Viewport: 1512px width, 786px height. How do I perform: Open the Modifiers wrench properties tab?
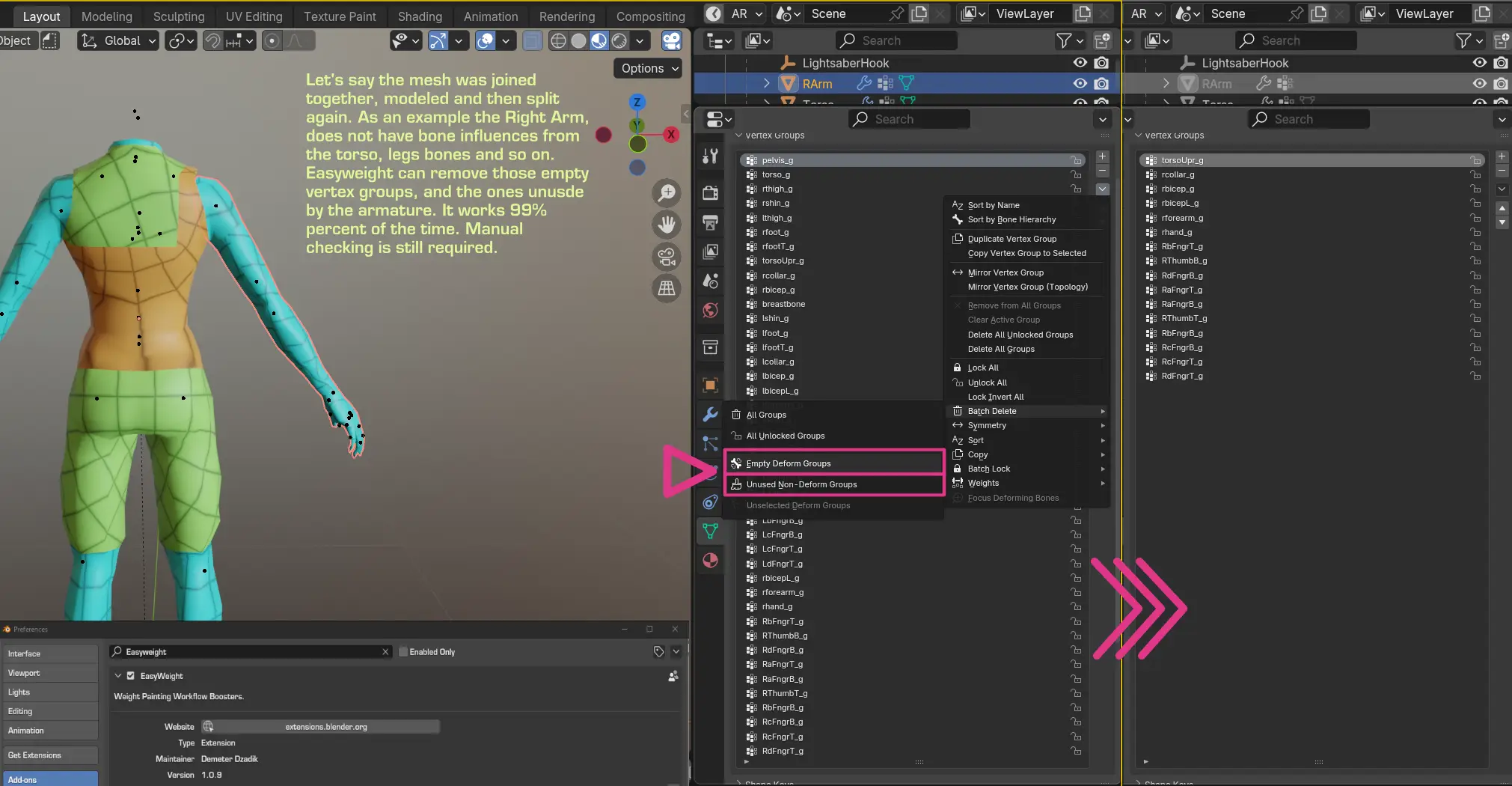pos(710,415)
